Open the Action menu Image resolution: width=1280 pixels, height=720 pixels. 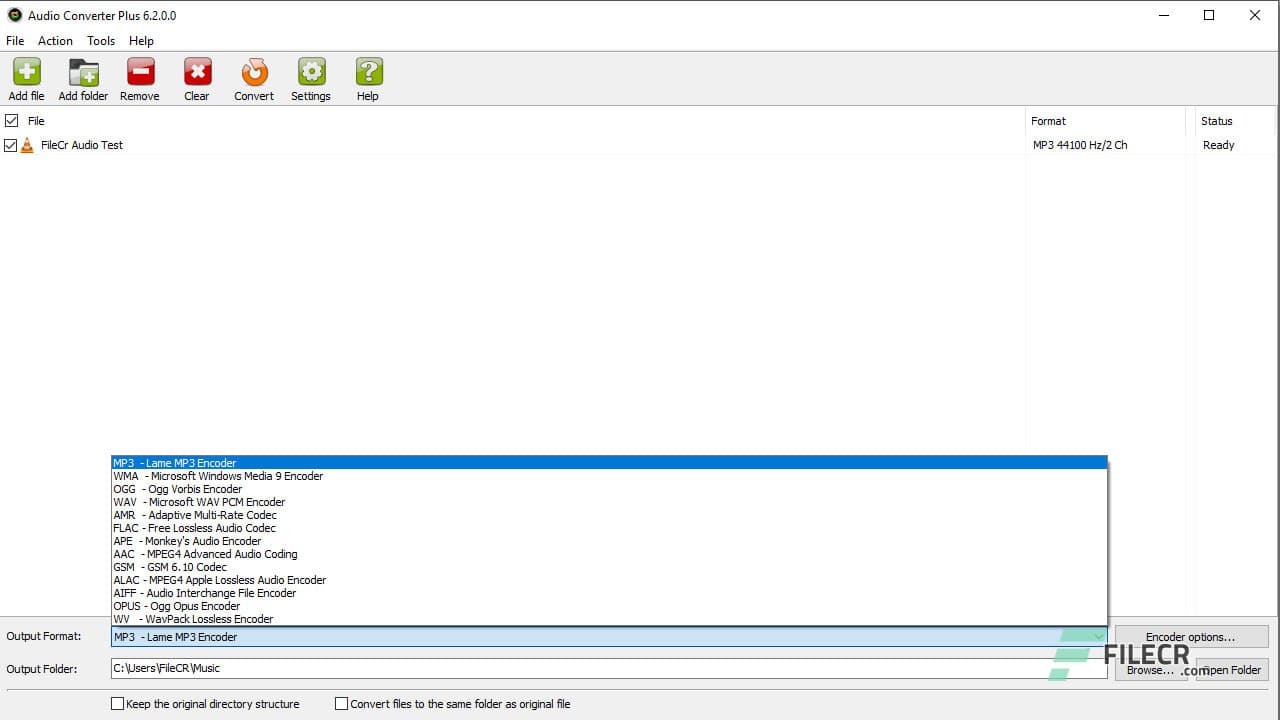point(55,41)
